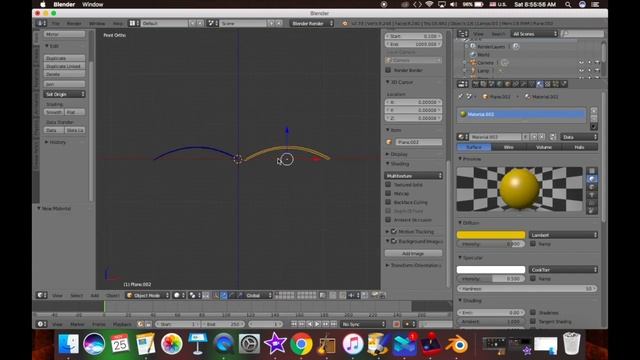Click the Delete button in tool shelf

tap(64, 74)
